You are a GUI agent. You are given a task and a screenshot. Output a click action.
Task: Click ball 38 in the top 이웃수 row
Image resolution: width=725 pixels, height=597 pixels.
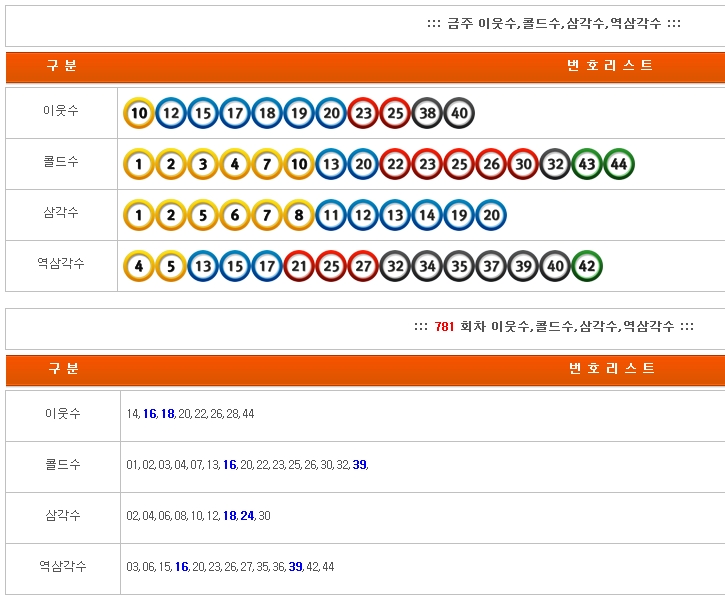coord(427,113)
